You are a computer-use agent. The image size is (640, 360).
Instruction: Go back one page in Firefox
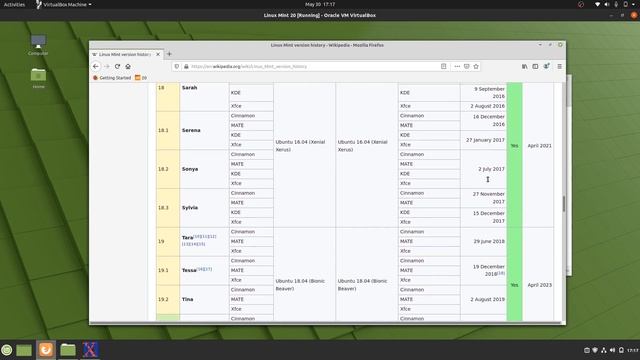[x=96, y=66]
